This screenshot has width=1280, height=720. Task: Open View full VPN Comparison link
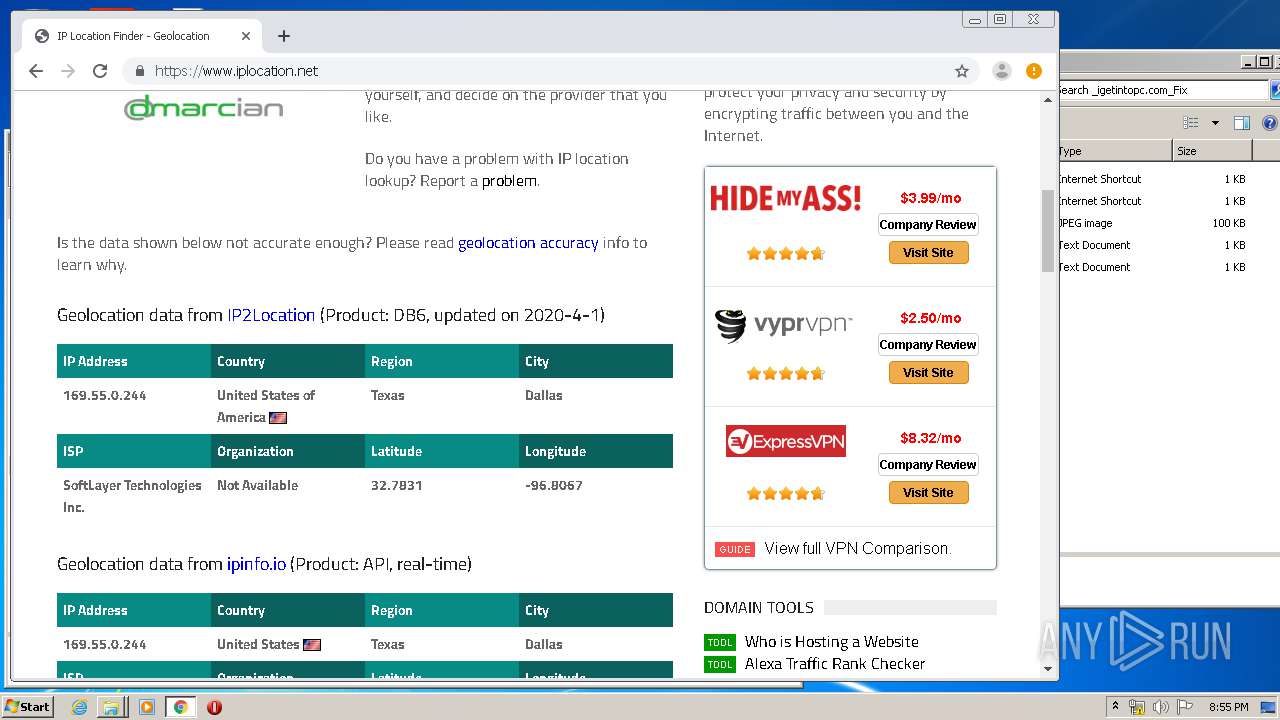tap(857, 548)
